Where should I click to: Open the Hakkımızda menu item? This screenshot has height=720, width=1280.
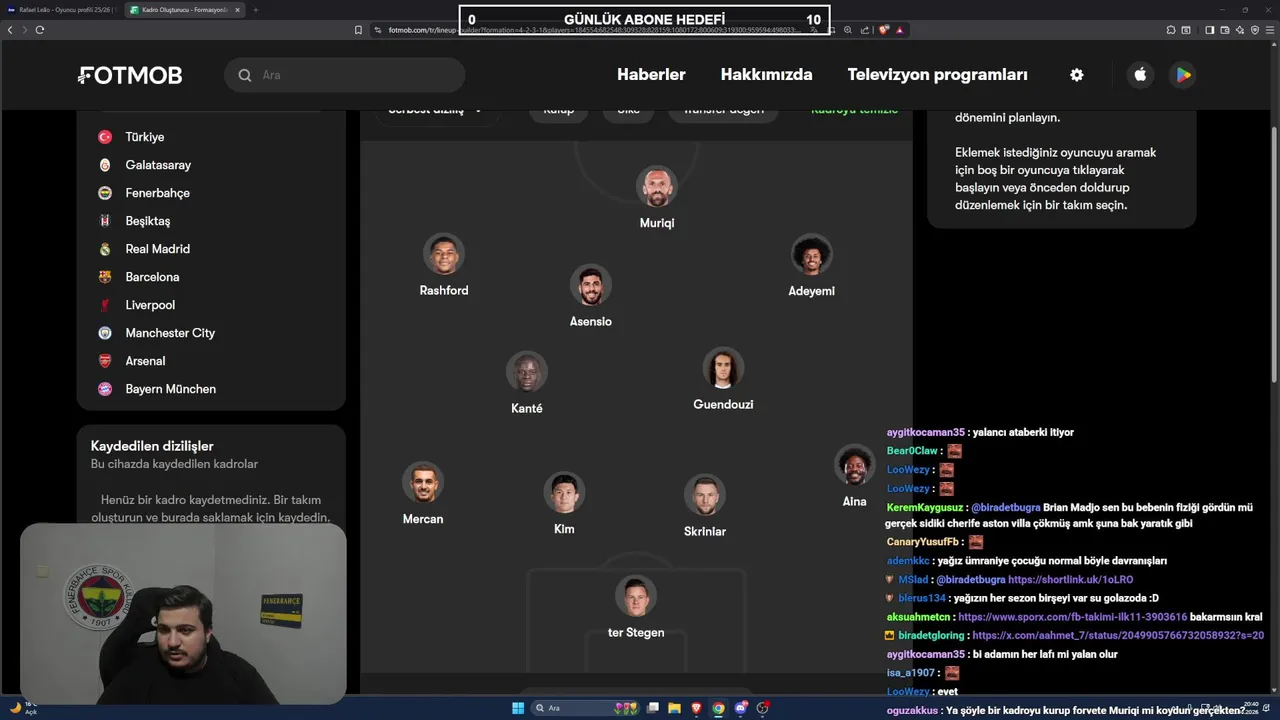click(x=766, y=75)
